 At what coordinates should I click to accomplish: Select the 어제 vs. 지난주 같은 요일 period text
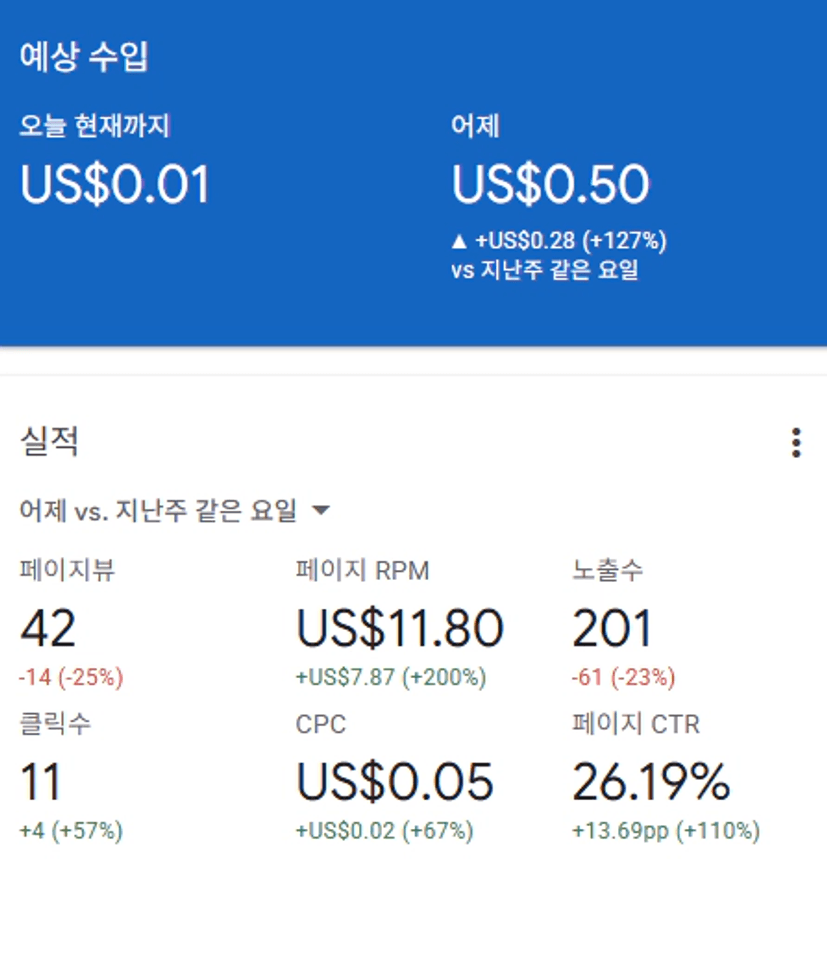[158, 511]
